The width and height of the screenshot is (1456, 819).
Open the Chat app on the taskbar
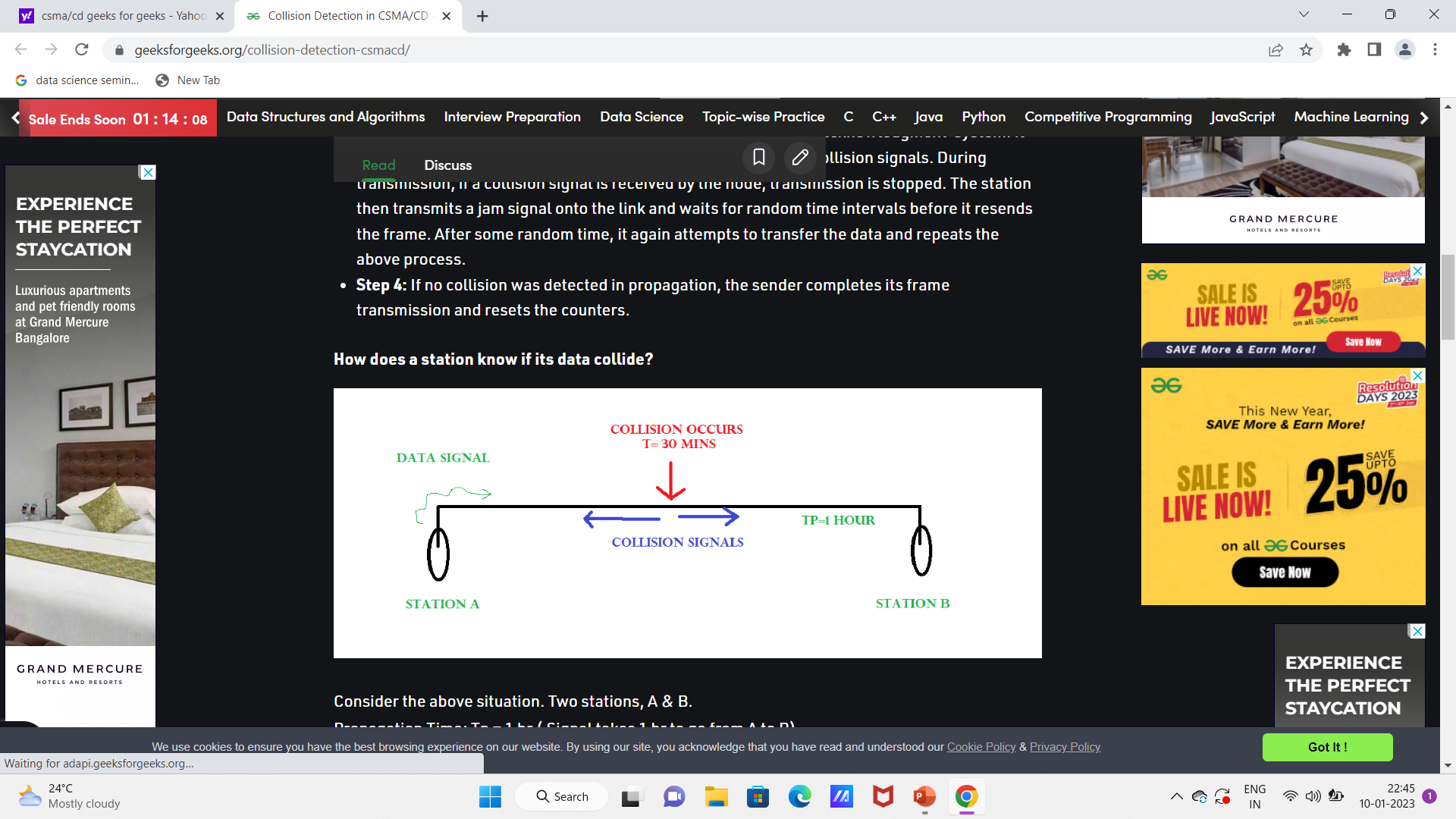[673, 796]
